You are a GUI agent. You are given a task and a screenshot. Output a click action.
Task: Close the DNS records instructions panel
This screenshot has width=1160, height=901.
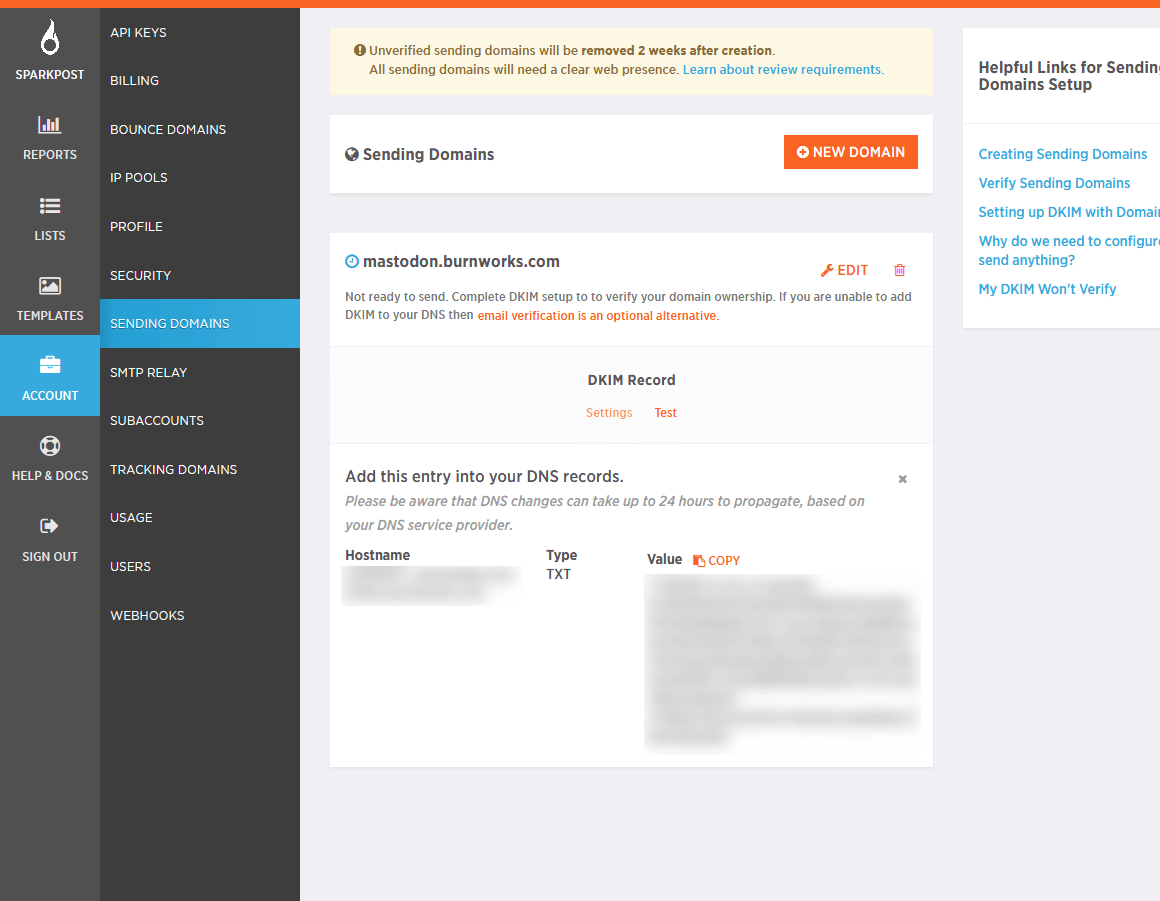[902, 479]
